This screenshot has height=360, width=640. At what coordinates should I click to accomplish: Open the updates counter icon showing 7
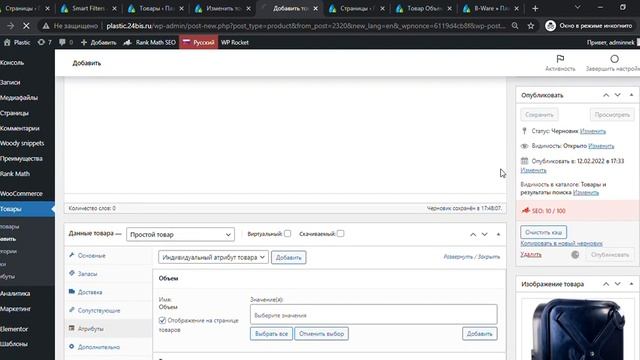tap(41, 42)
